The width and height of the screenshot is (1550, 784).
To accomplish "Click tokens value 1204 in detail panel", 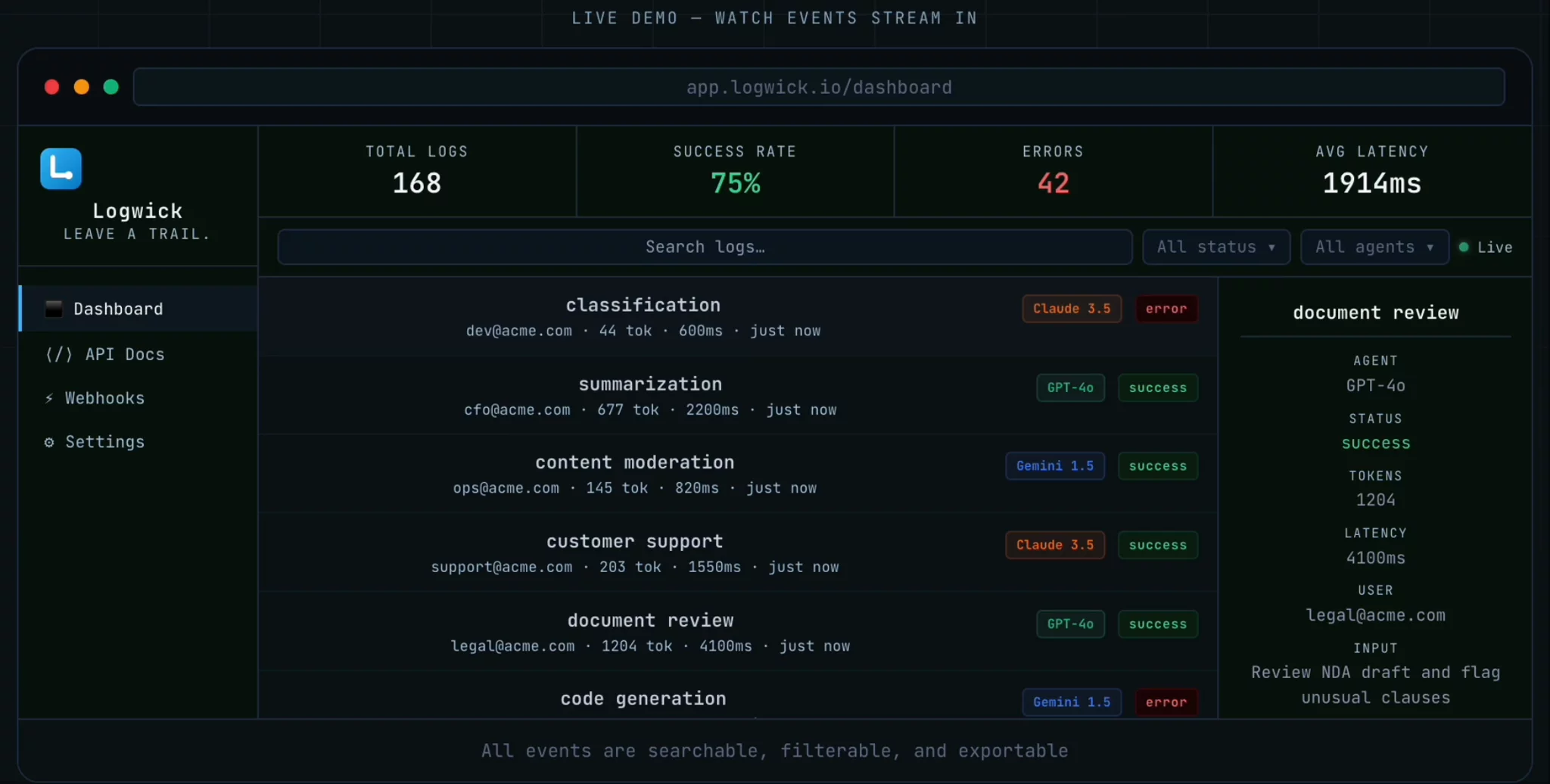I will tap(1376, 500).
